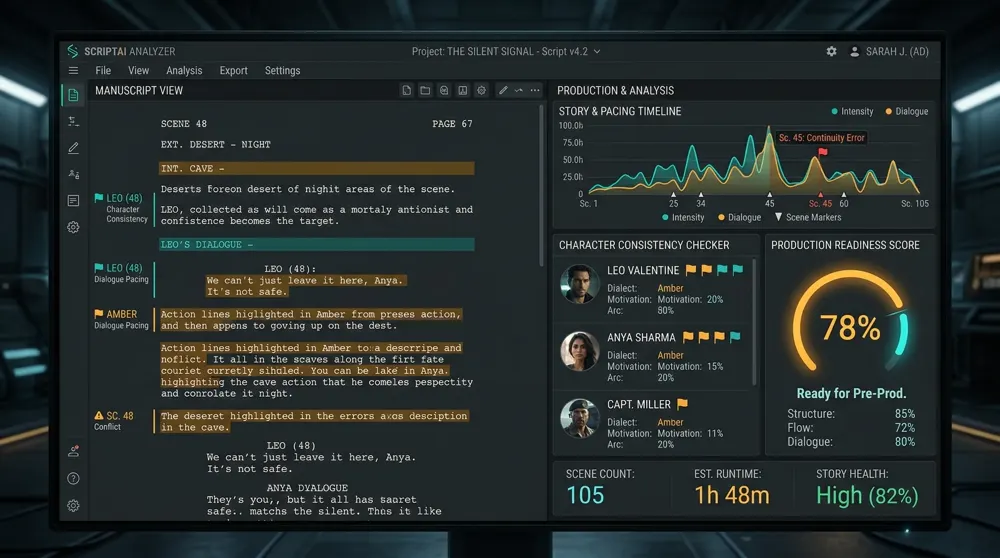This screenshot has width=1000, height=558.
Task: Click the amber INT. CAVE highlighted heading
Action: [x=316, y=168]
